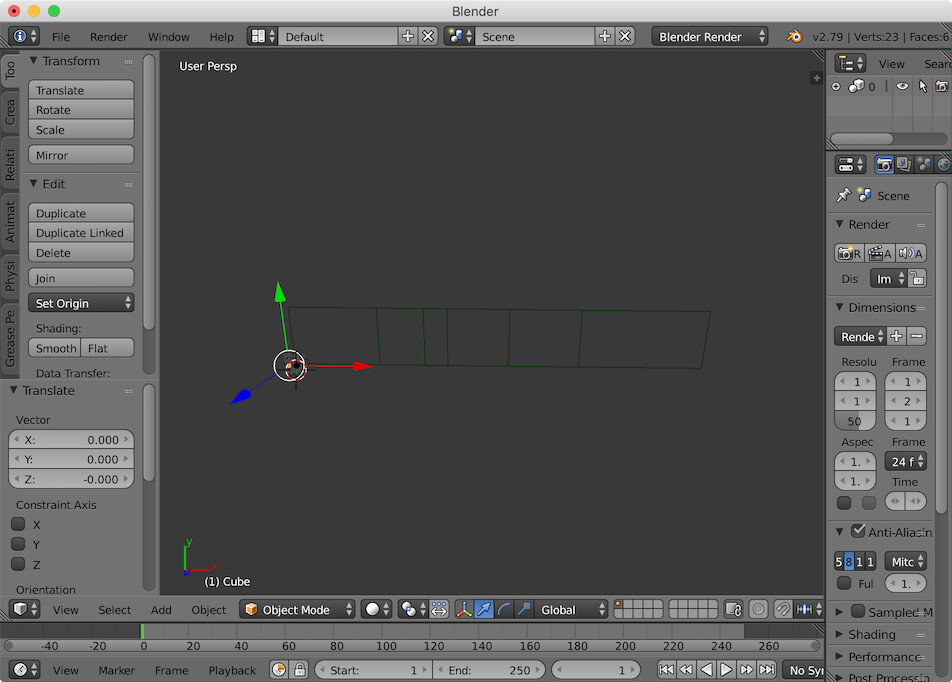Click play animation forward button

727,670
